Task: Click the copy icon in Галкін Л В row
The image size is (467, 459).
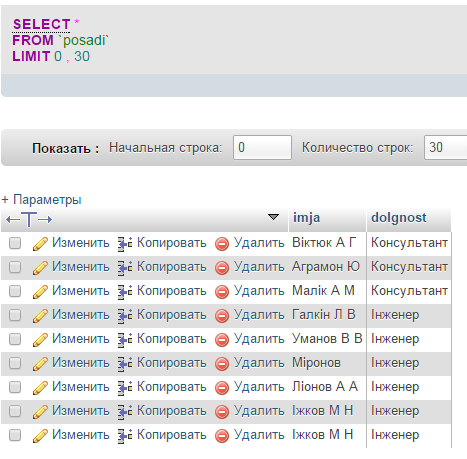Action: [125, 316]
